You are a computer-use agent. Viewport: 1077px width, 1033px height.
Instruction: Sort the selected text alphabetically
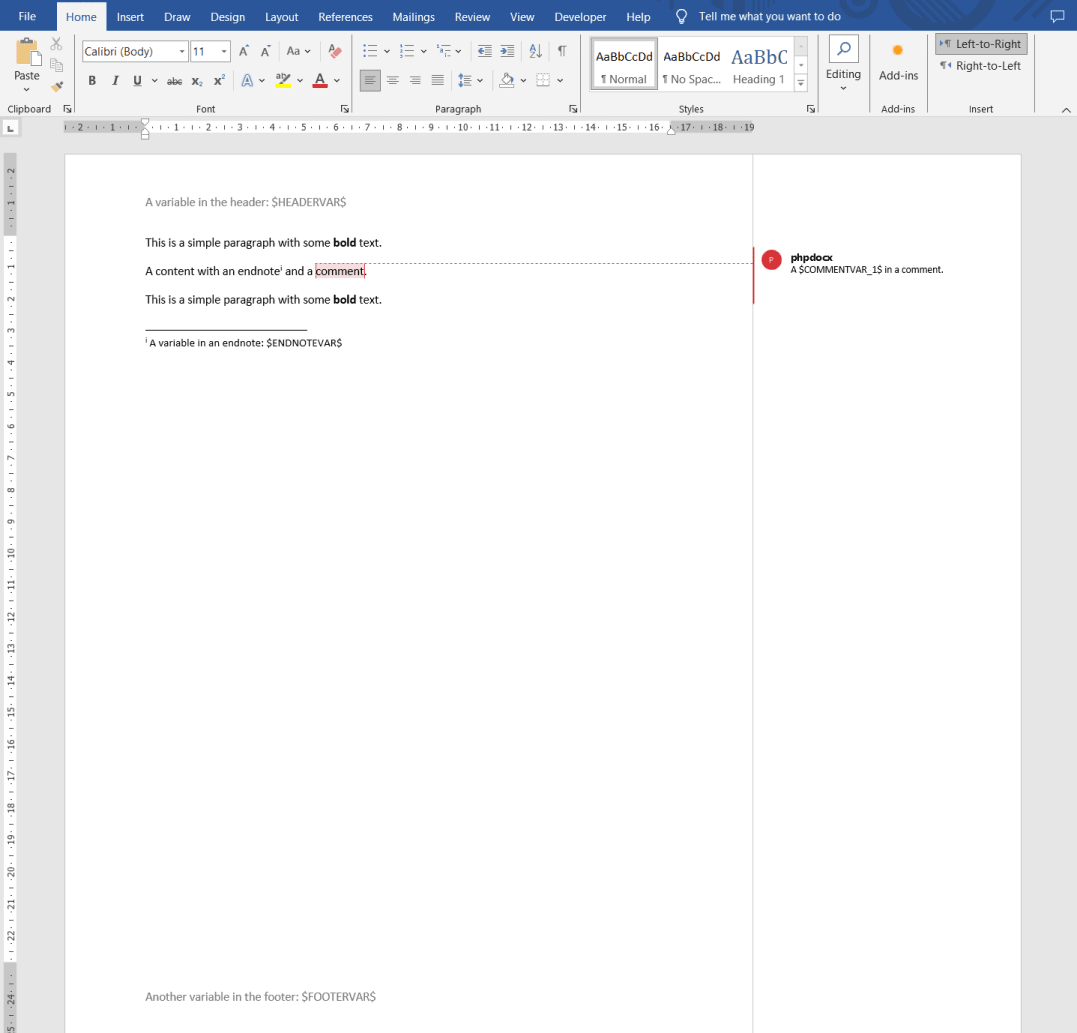(x=536, y=51)
